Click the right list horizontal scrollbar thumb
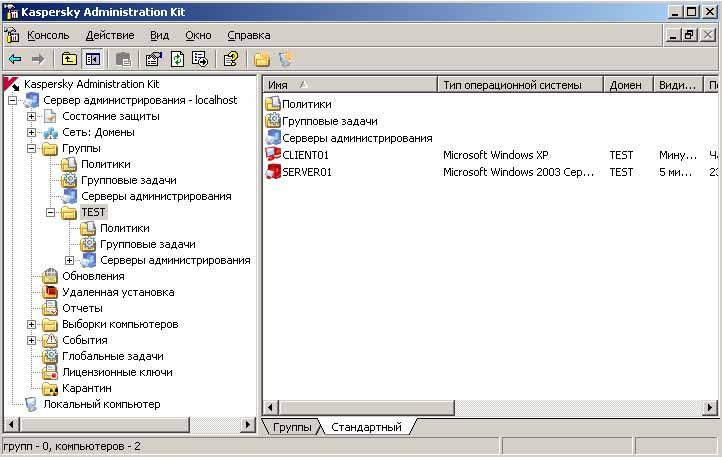Viewport: 722px width, 457px height. point(366,407)
